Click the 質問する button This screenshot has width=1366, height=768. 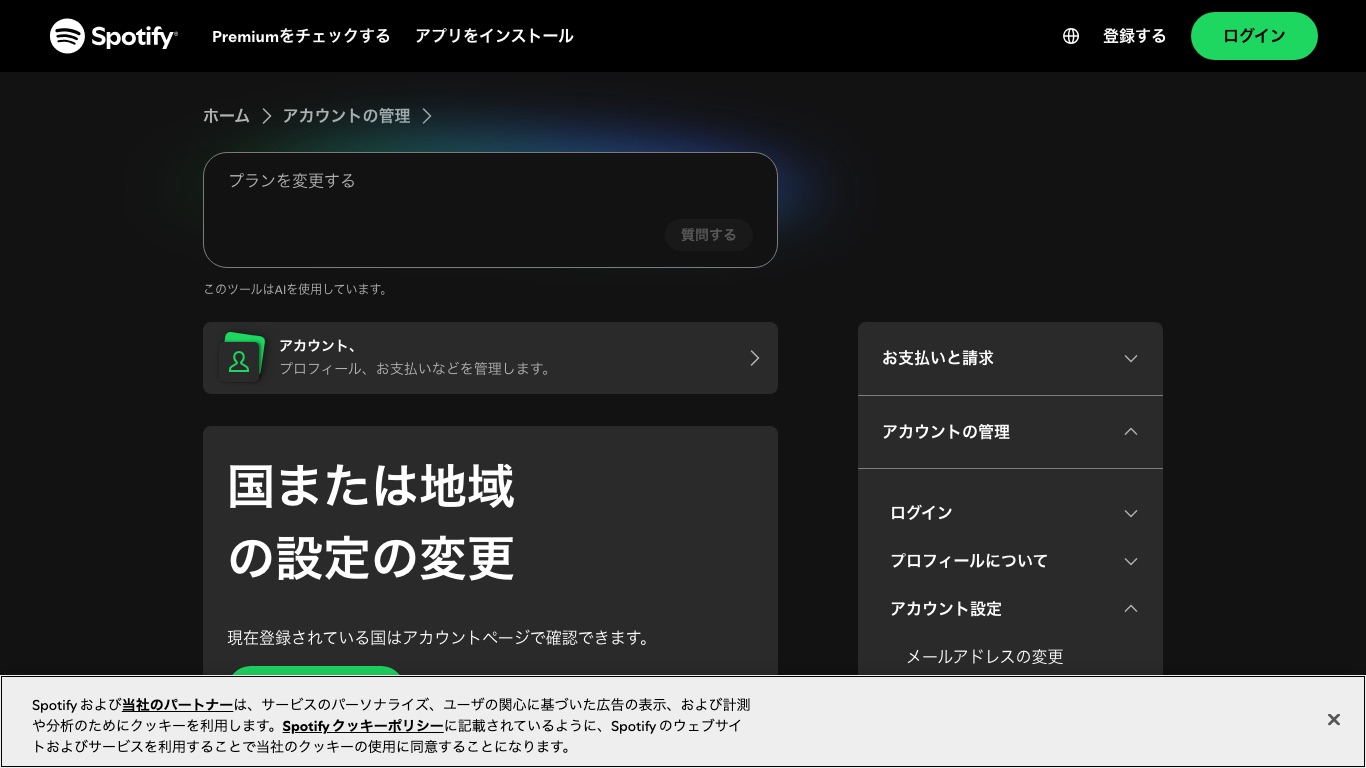tap(709, 235)
